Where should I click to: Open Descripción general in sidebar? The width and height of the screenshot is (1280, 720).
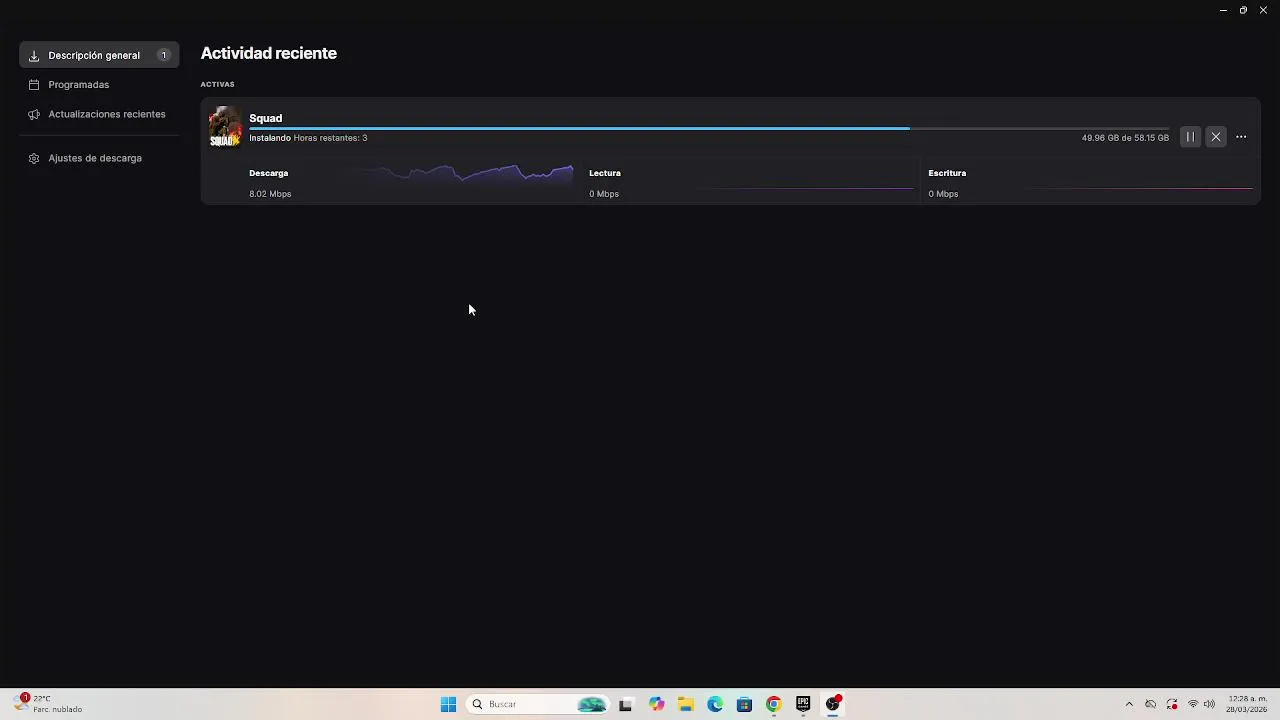click(99, 55)
